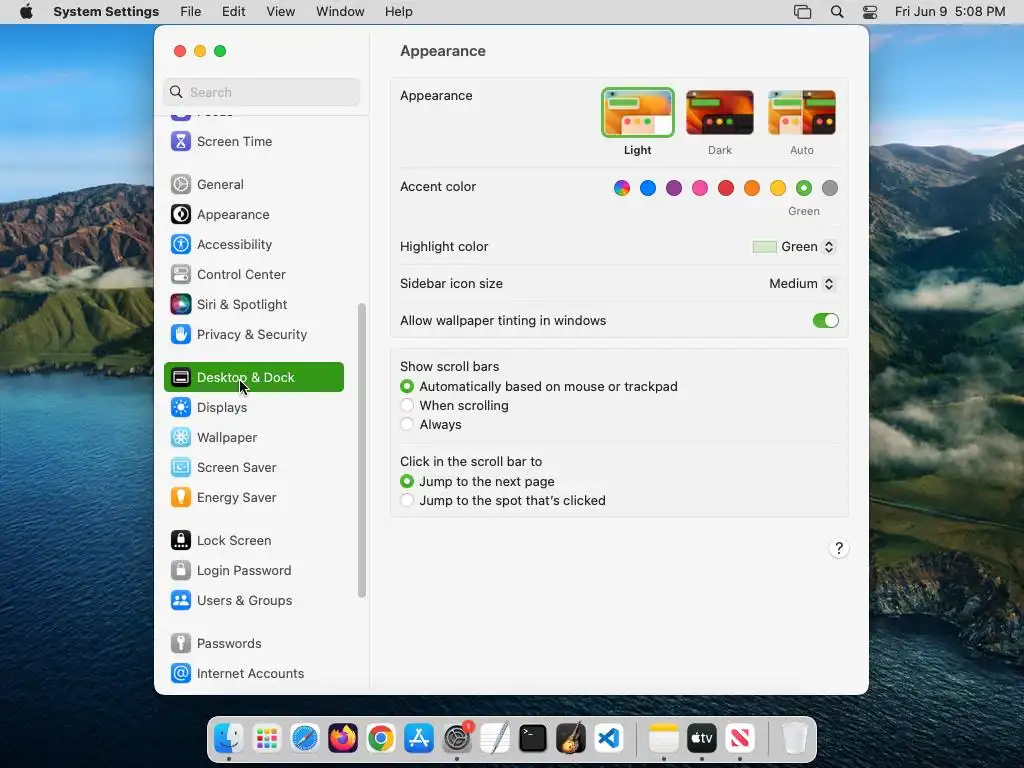The width and height of the screenshot is (1024, 768).
Task: Click the date and time in menu bar
Action: (x=950, y=12)
